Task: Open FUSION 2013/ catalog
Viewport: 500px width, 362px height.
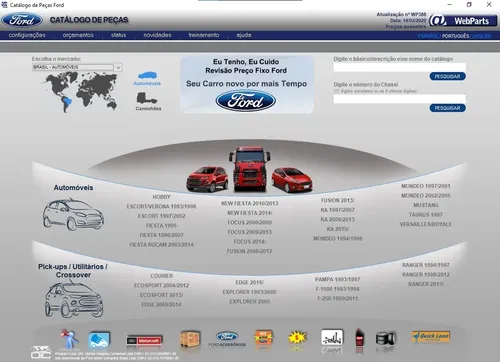Action: (337, 200)
